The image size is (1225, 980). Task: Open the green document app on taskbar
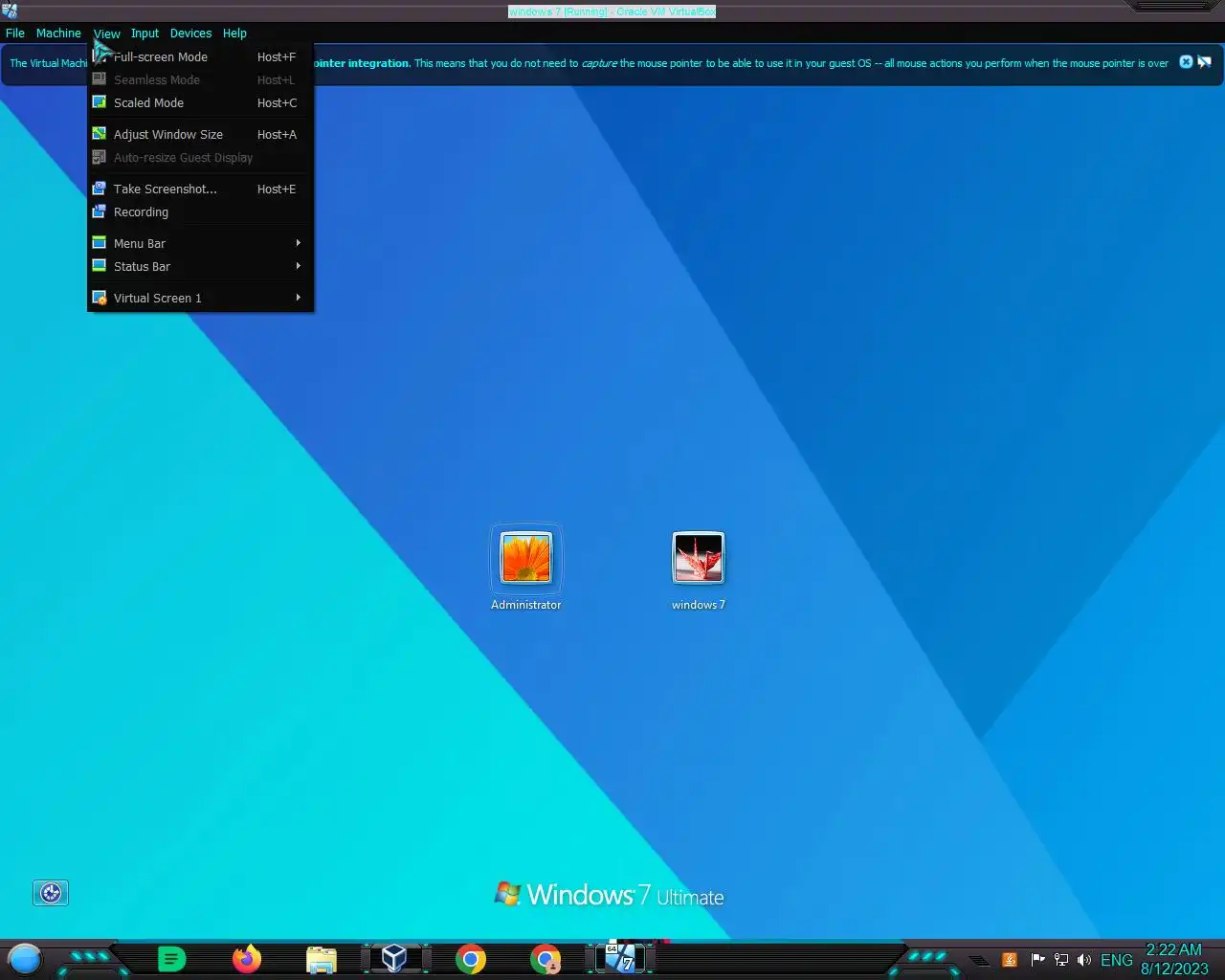(x=171, y=958)
